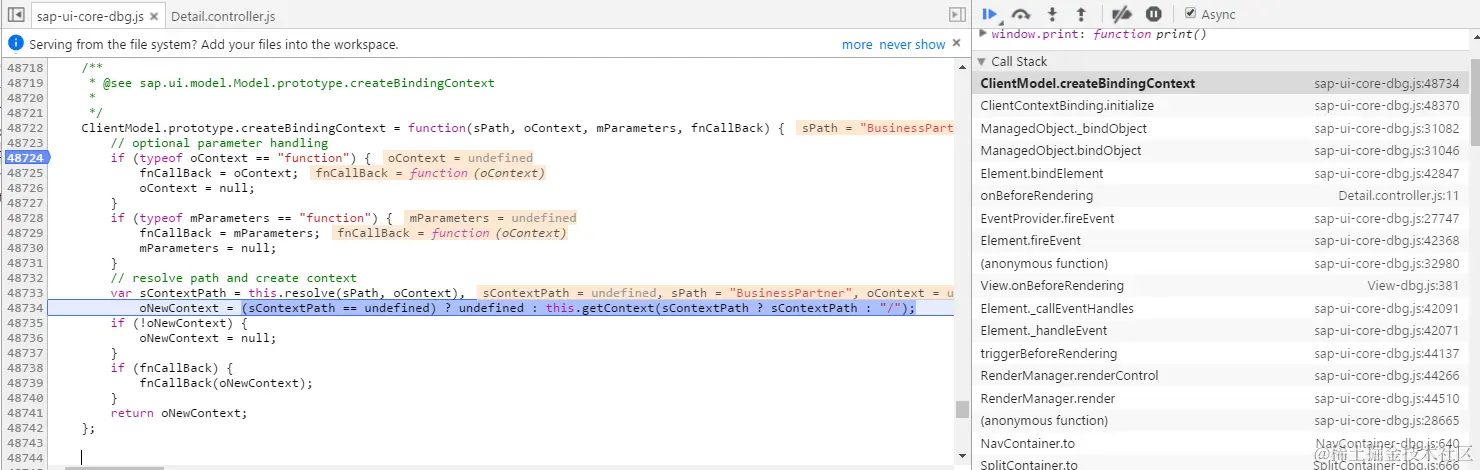
Task: Deactivate all breakpoints
Action: [x=1122, y=14]
